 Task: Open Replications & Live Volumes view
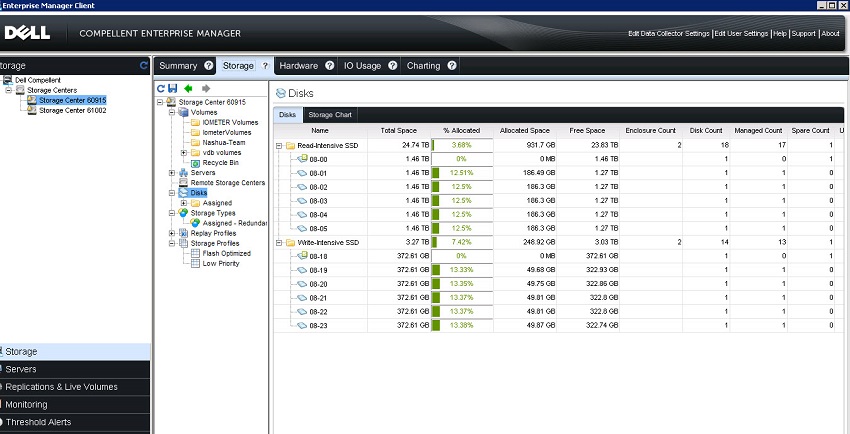75,387
